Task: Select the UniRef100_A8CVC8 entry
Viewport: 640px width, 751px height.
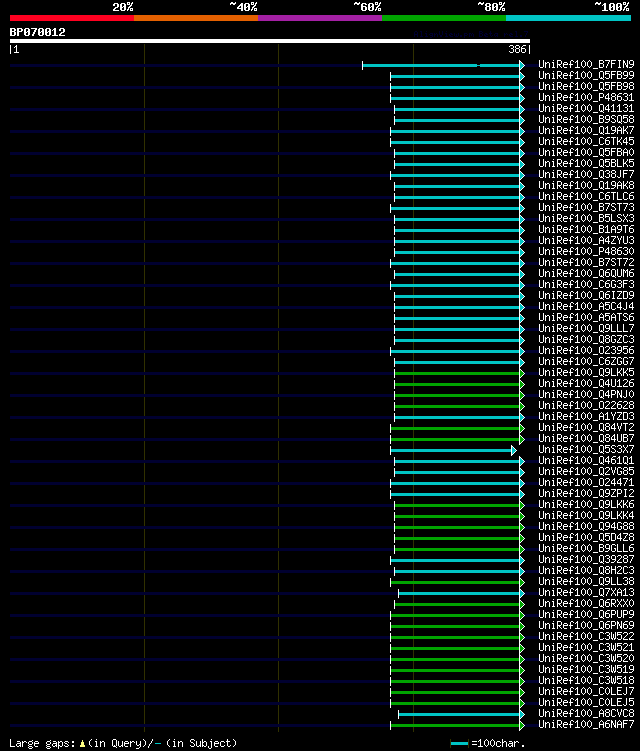Action: coord(586,714)
